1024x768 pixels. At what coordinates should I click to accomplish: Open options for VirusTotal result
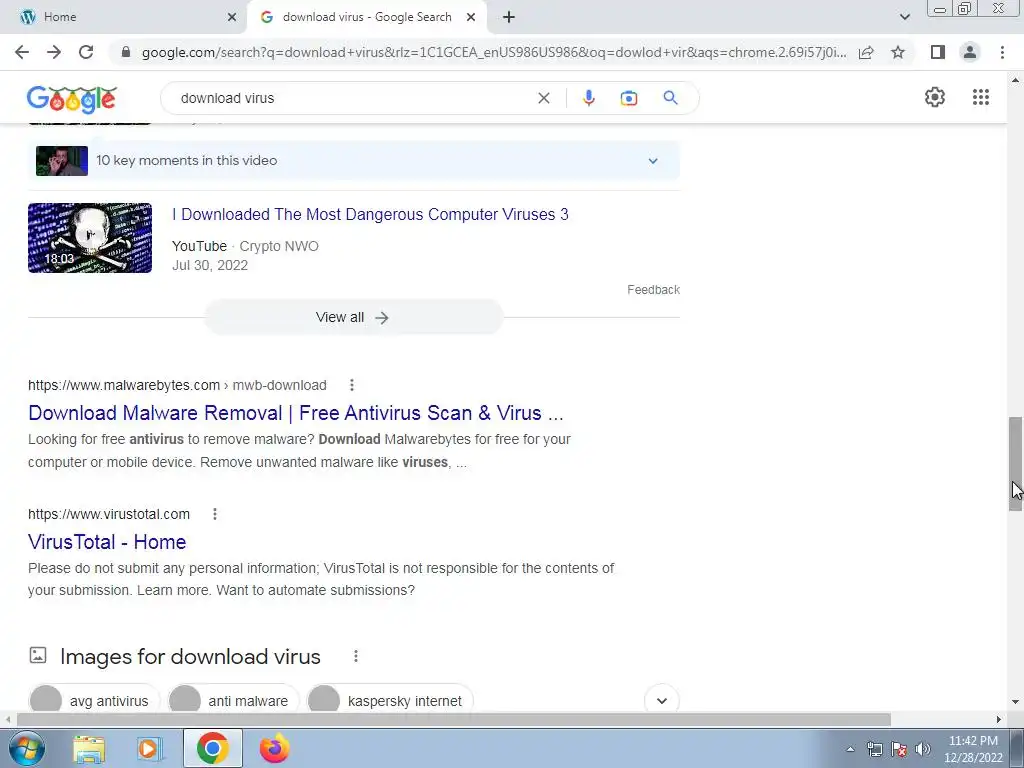[215, 514]
